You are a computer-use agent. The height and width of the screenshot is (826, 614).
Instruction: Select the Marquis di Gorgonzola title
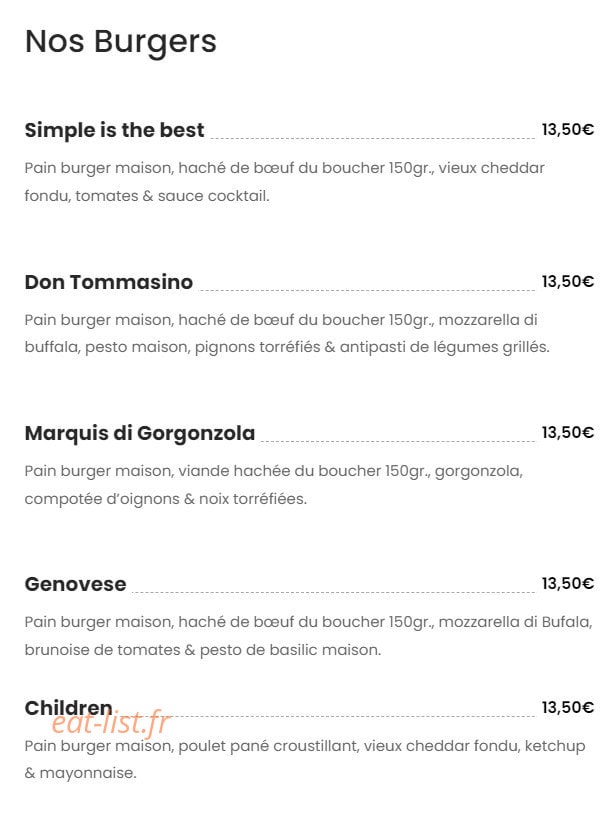click(x=140, y=434)
